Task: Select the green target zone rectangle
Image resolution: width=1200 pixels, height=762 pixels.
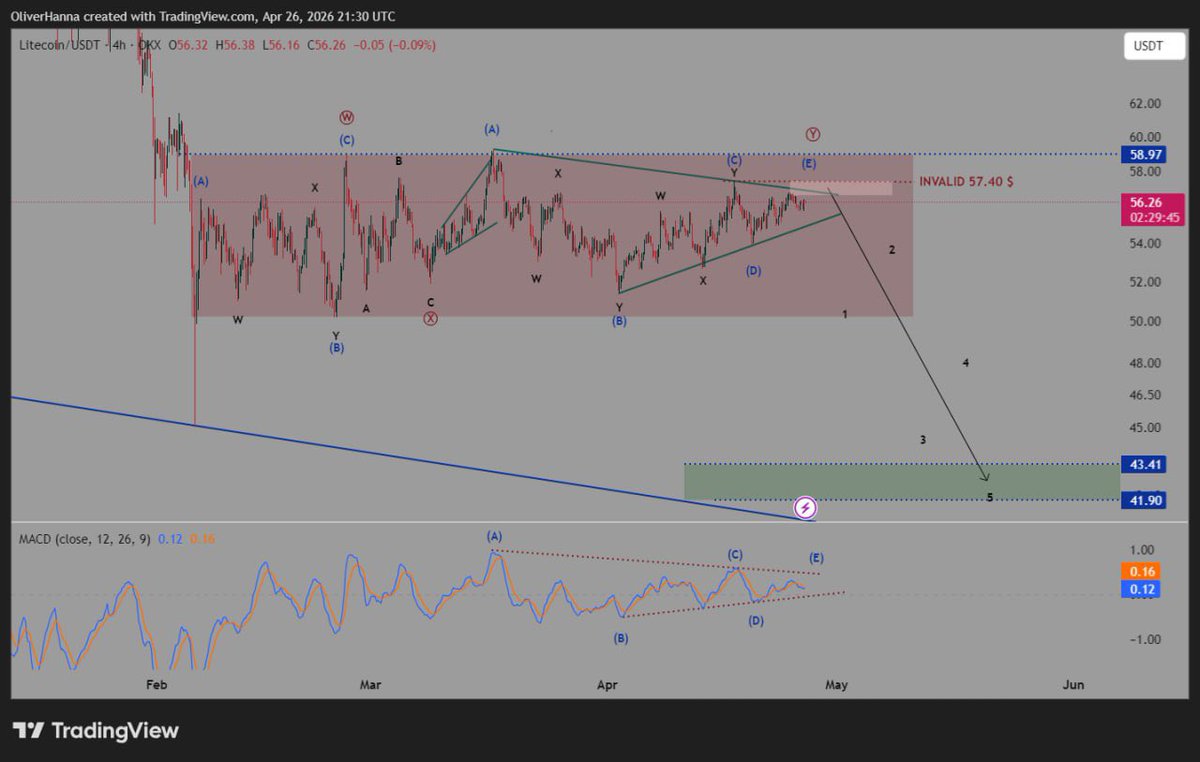Action: tap(902, 482)
